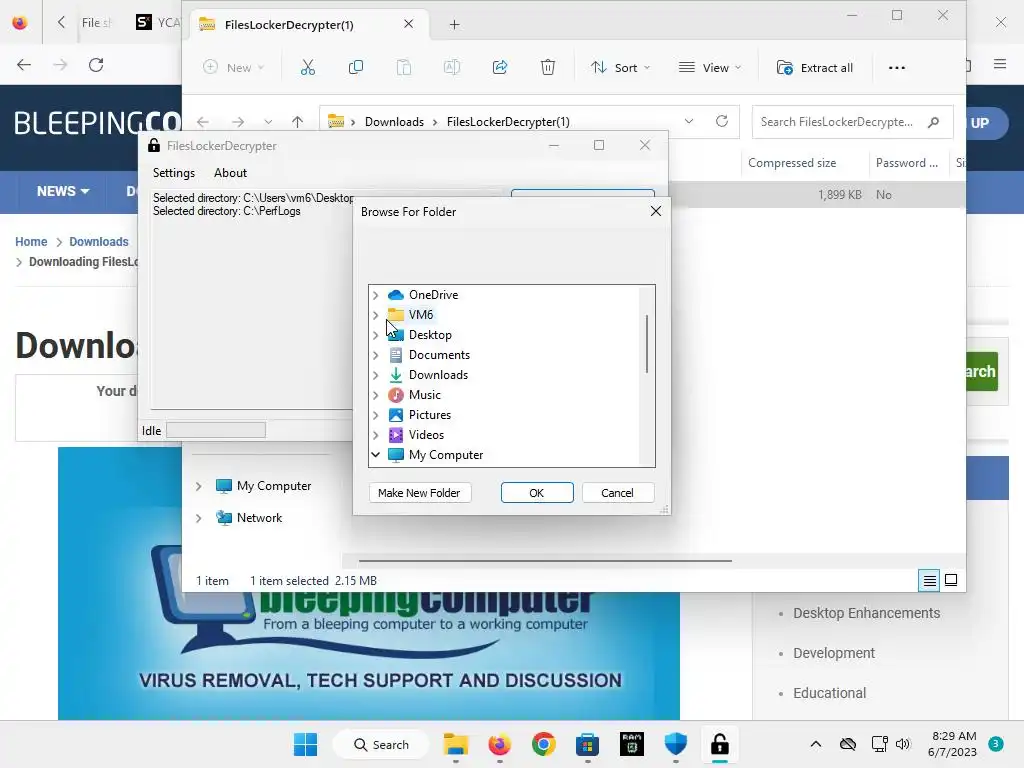Click the Share icon in Explorer toolbar

(x=500, y=67)
